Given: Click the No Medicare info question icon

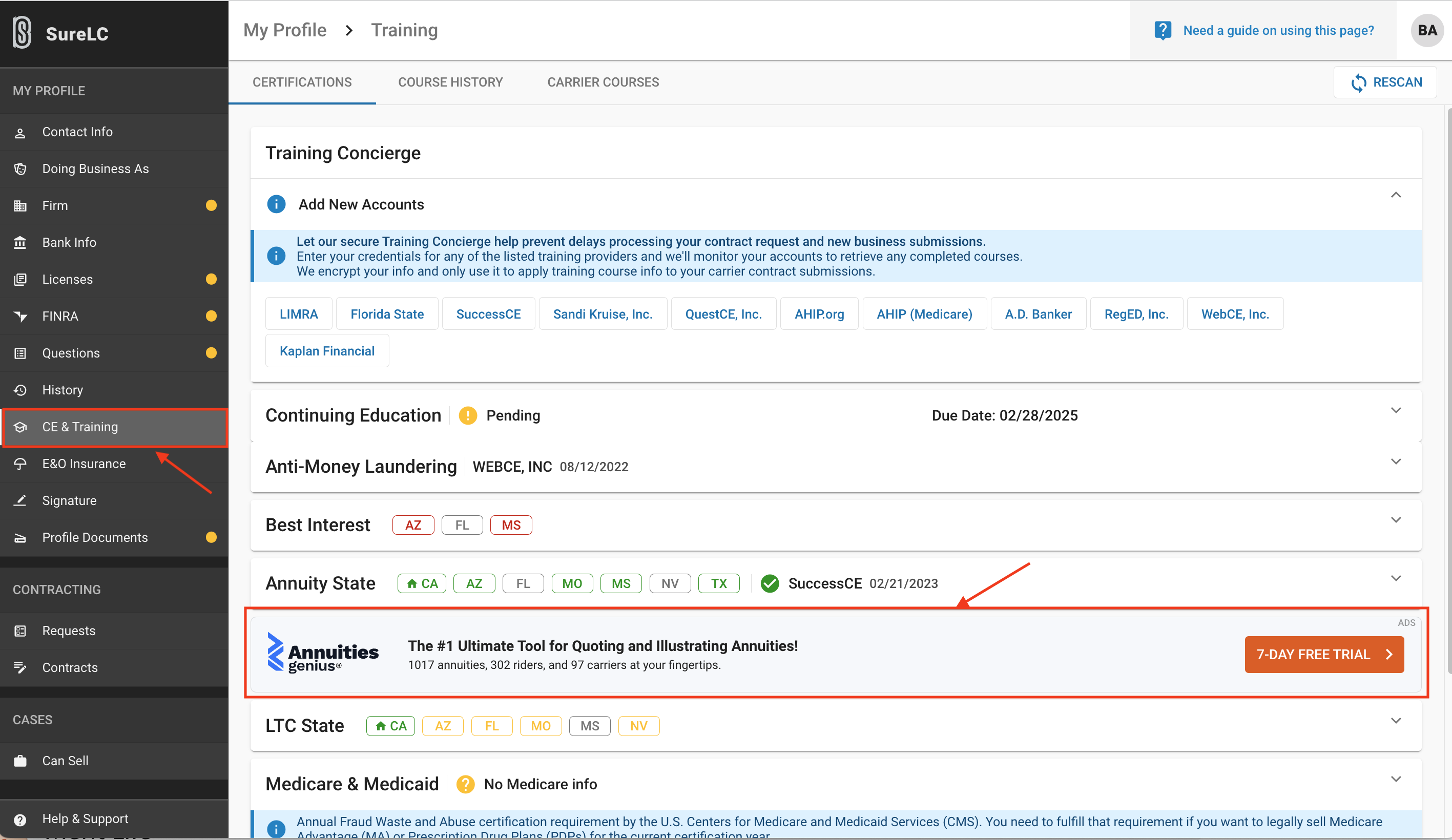Looking at the screenshot, I should point(466,784).
